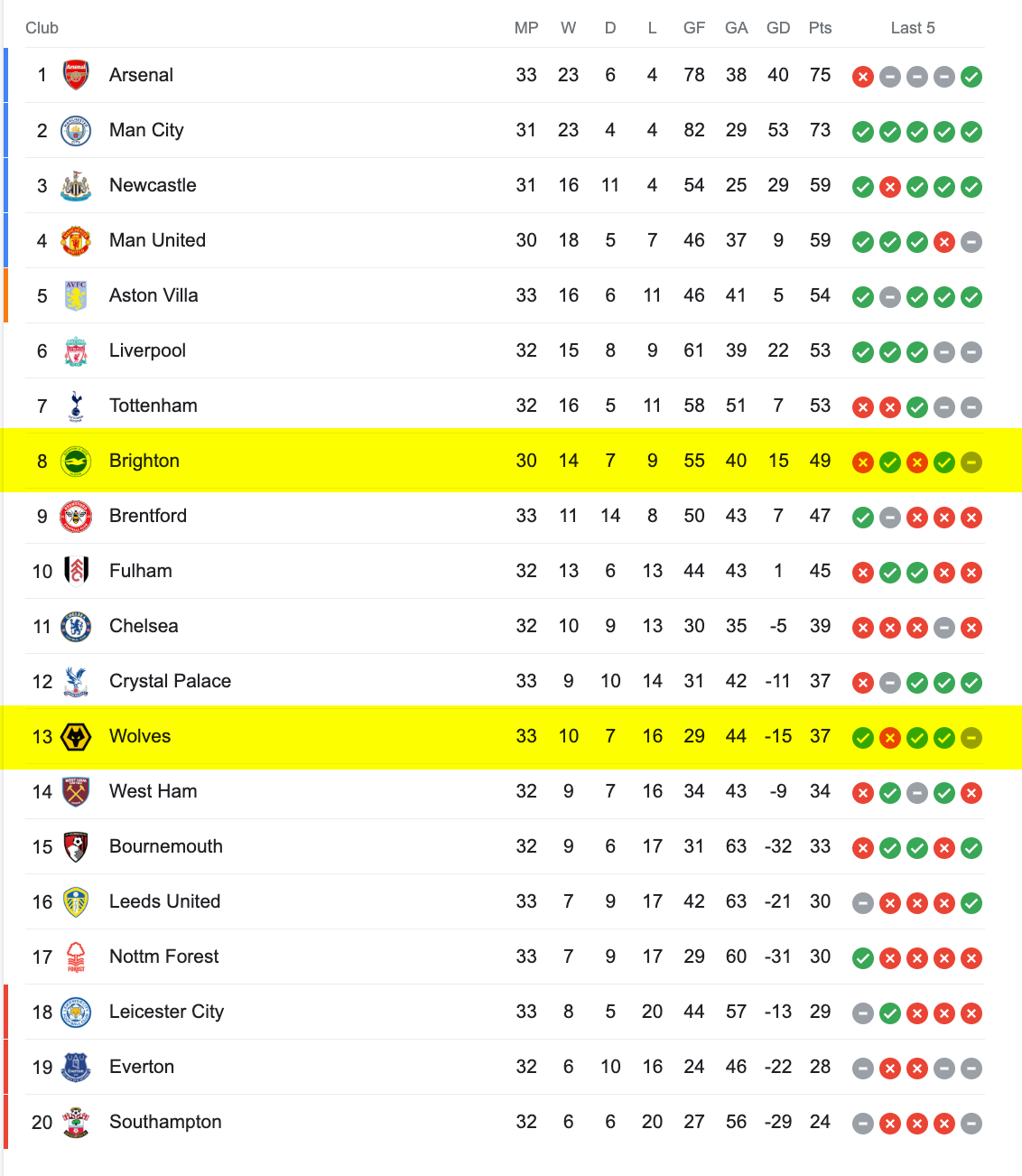
Task: Click the Last 5 column header
Action: (913, 28)
